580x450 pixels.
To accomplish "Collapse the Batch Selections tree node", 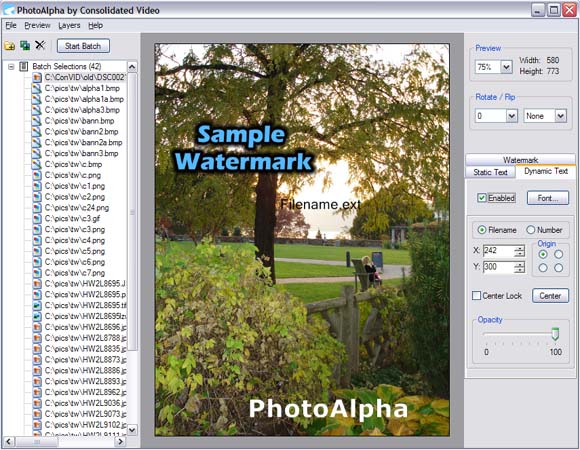I will point(11,67).
